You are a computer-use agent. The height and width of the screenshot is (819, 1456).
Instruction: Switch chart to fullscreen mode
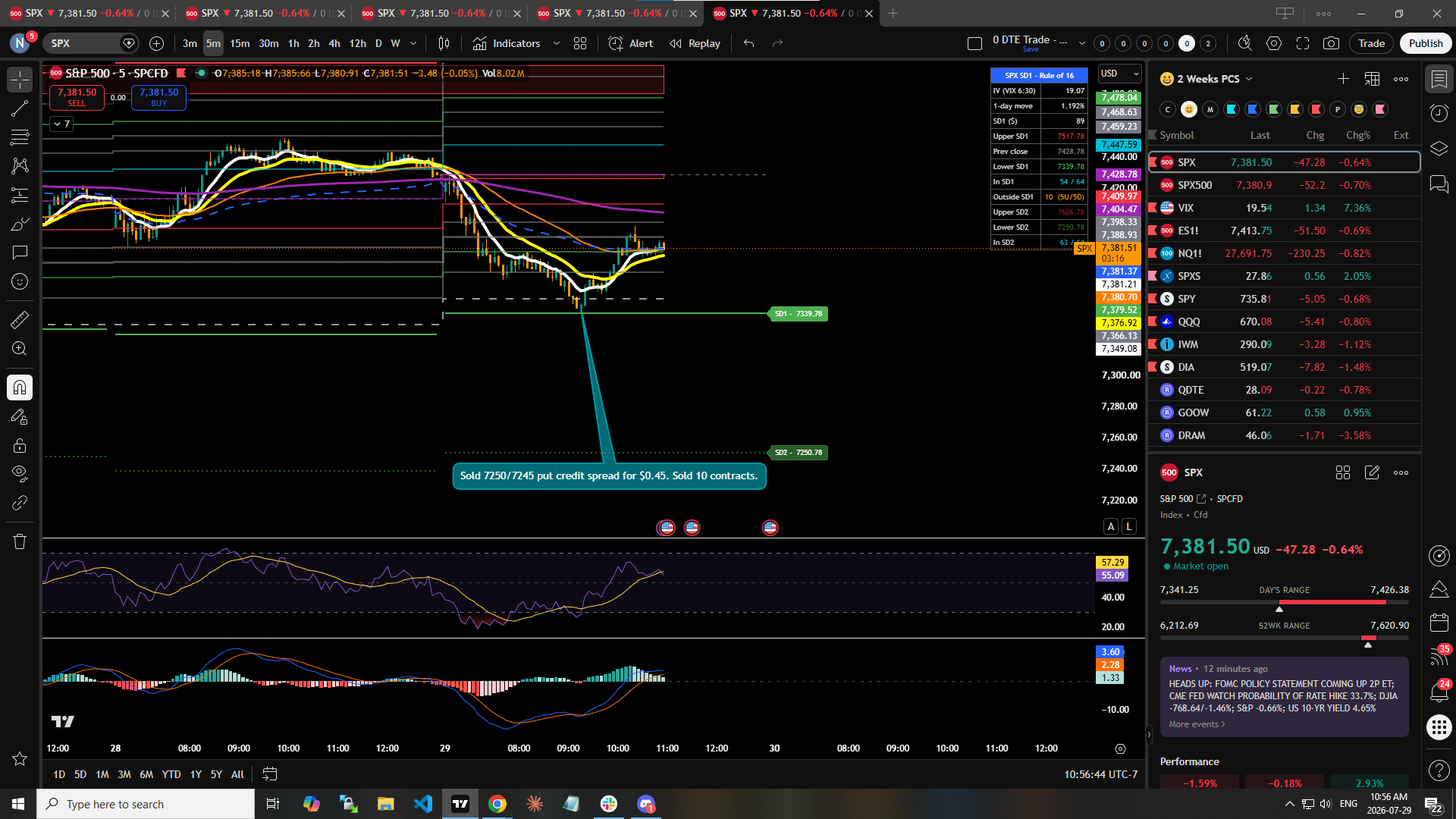(1303, 43)
